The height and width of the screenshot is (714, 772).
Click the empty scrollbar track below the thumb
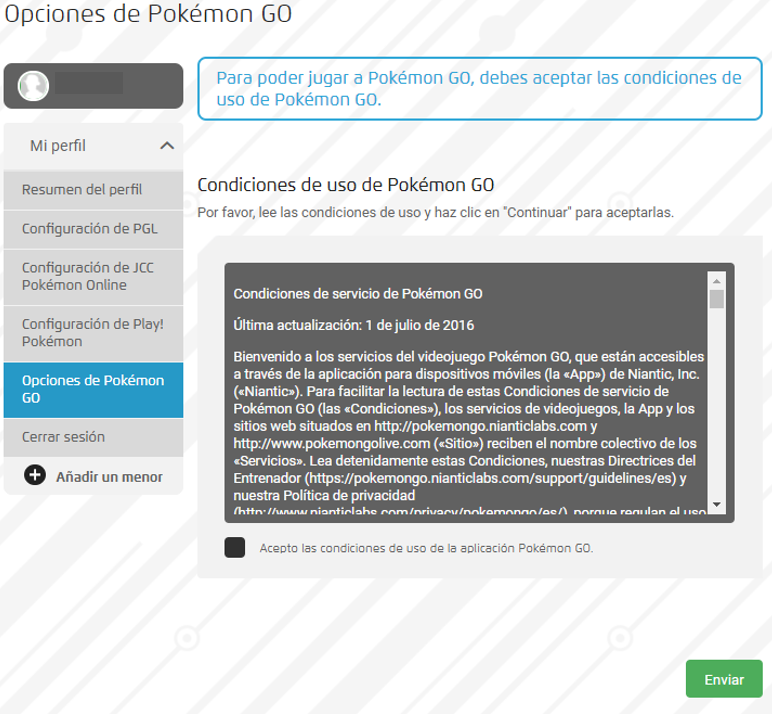pyautogui.click(x=716, y=420)
